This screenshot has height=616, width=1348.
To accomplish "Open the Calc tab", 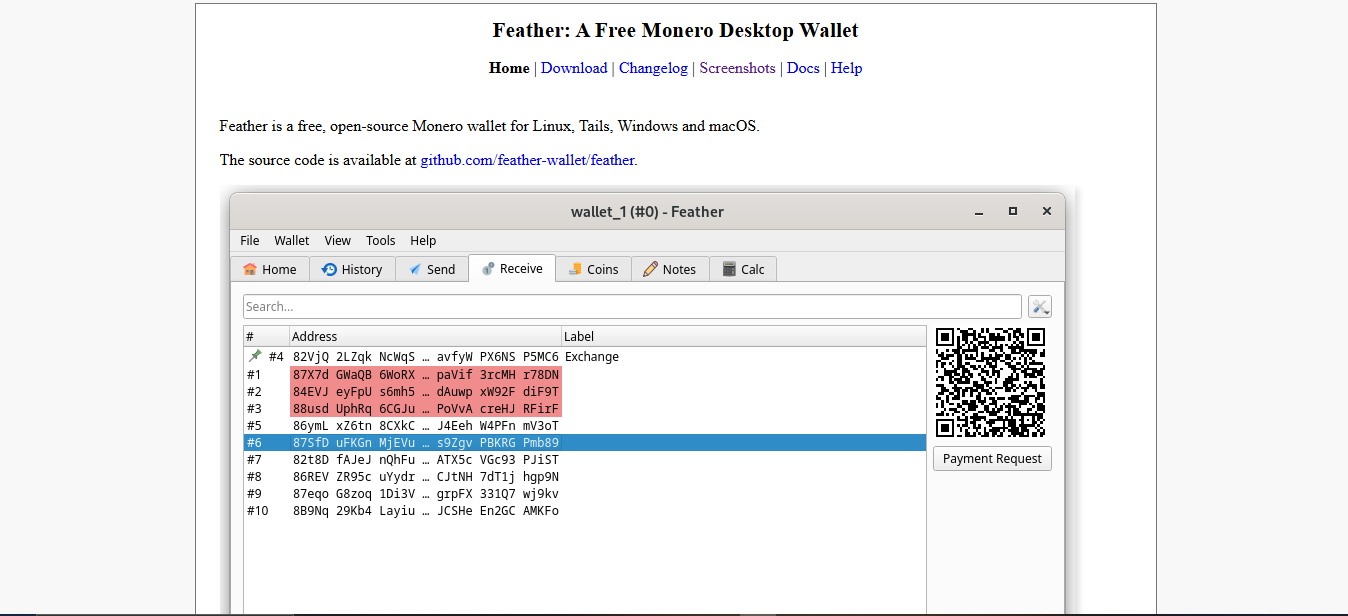I will pyautogui.click(x=743, y=269).
